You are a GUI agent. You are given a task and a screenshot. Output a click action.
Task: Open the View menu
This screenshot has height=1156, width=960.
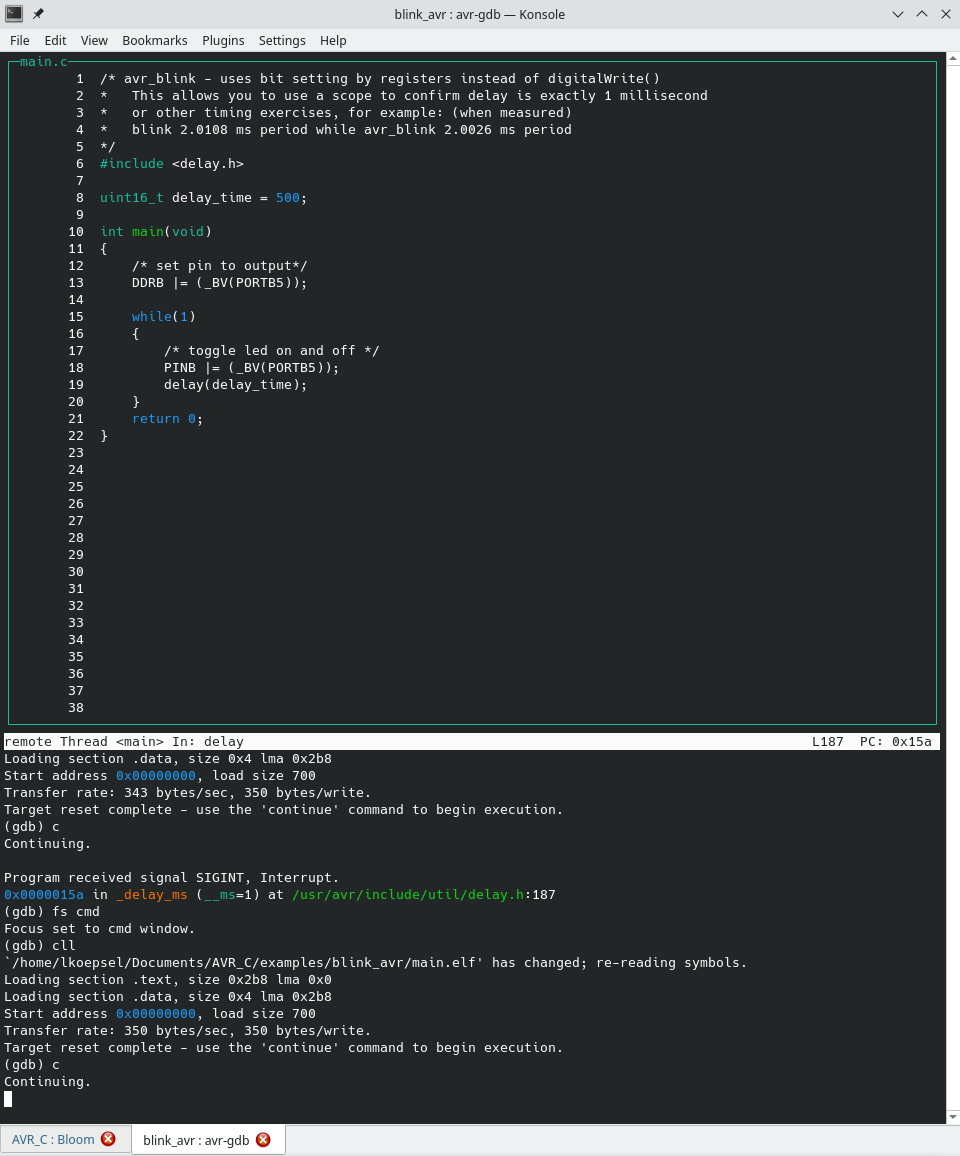pos(94,41)
